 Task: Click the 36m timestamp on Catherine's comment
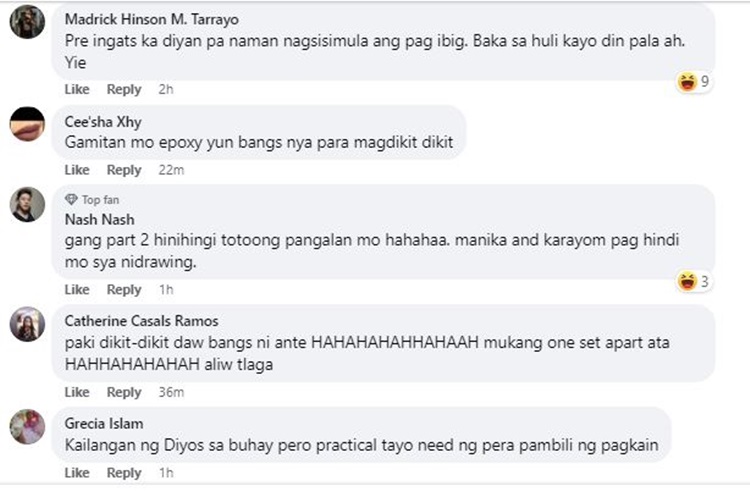pos(171,392)
